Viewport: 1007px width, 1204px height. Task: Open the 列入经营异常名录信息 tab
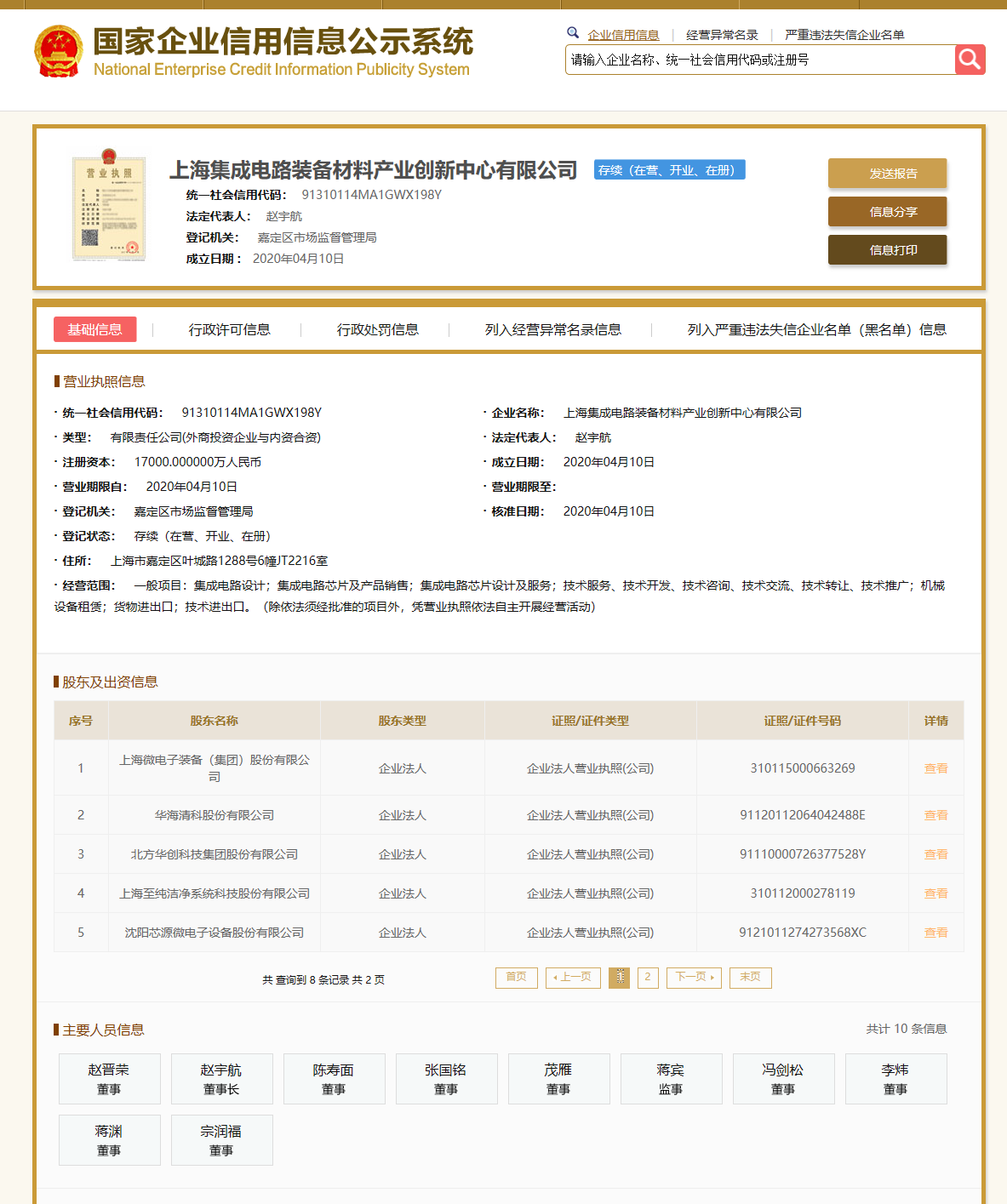[x=552, y=330]
